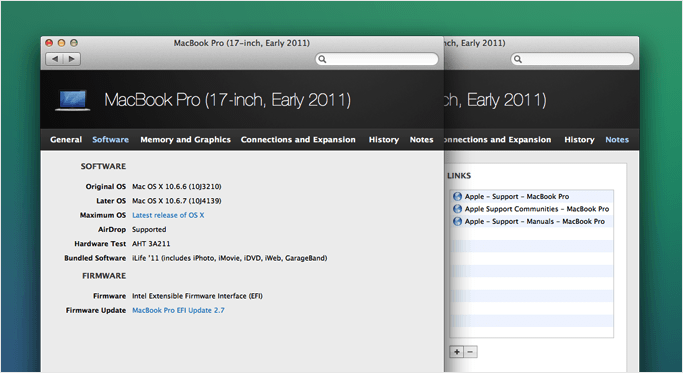Go forward with the right arrow button
683x373 pixels.
[x=72, y=59]
